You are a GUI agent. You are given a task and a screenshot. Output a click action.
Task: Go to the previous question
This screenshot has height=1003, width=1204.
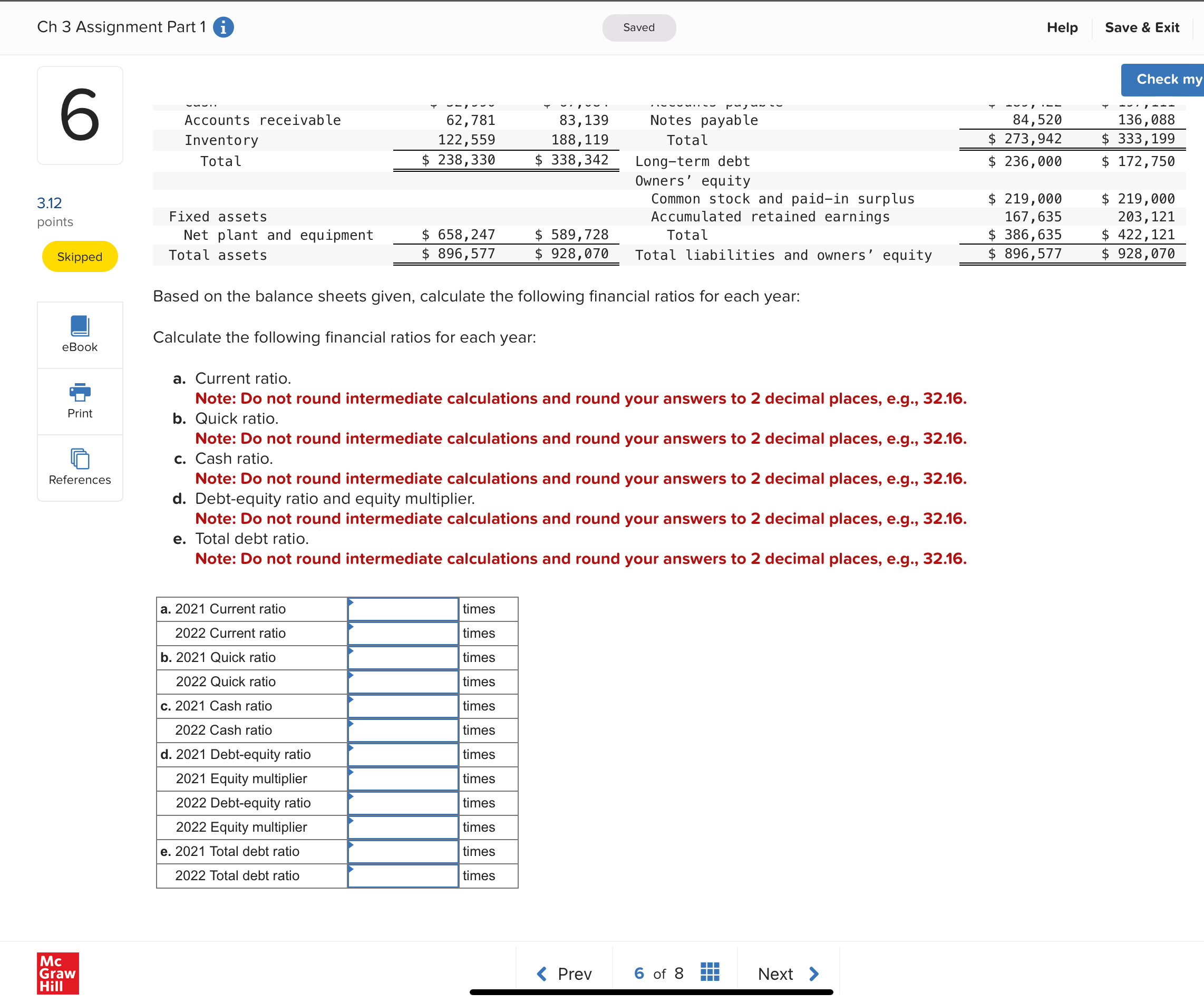(564, 973)
